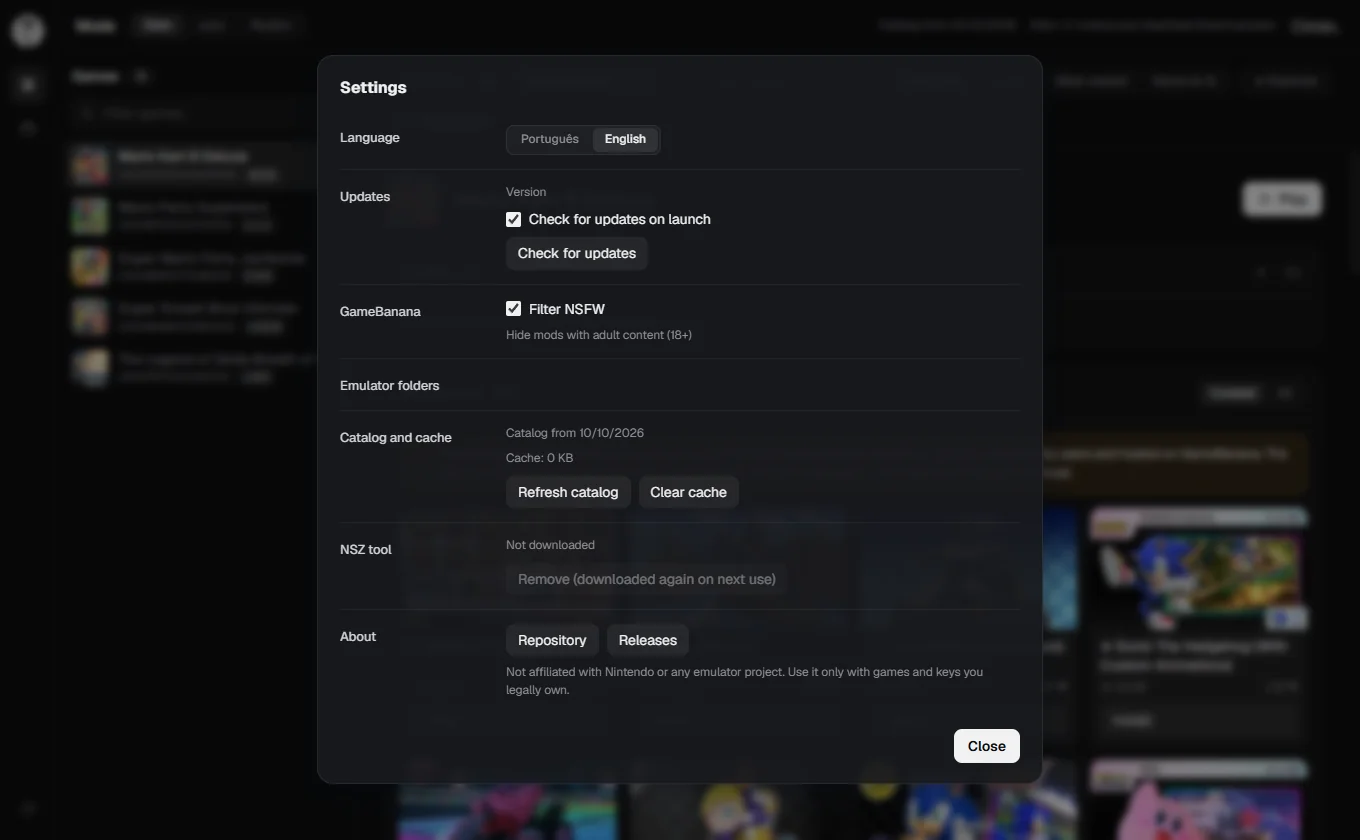Click the 'Not downloaded' status text

[x=550, y=545]
